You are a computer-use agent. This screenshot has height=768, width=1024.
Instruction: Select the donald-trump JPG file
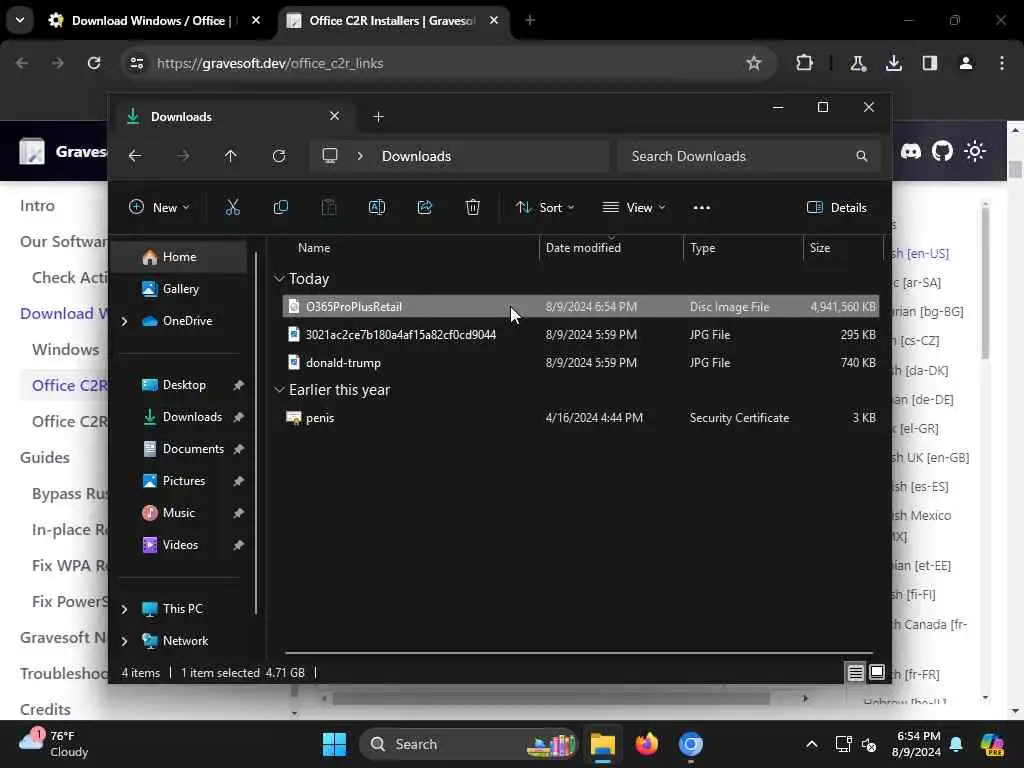[x=580, y=362]
